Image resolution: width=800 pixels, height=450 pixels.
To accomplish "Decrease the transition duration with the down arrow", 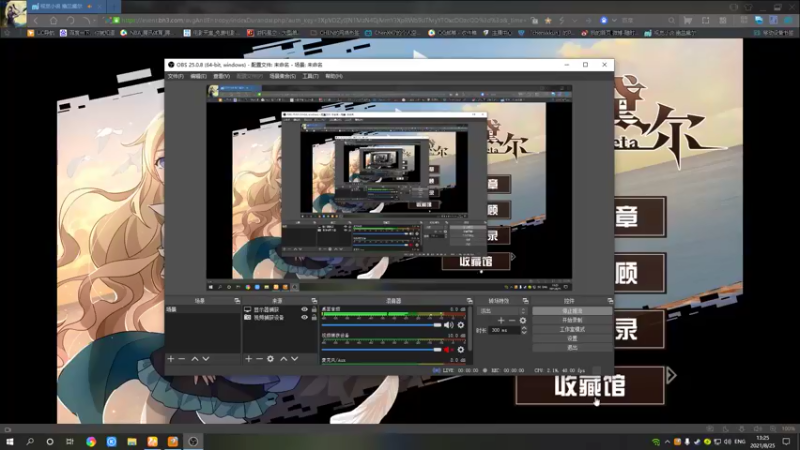I will click(x=524, y=333).
